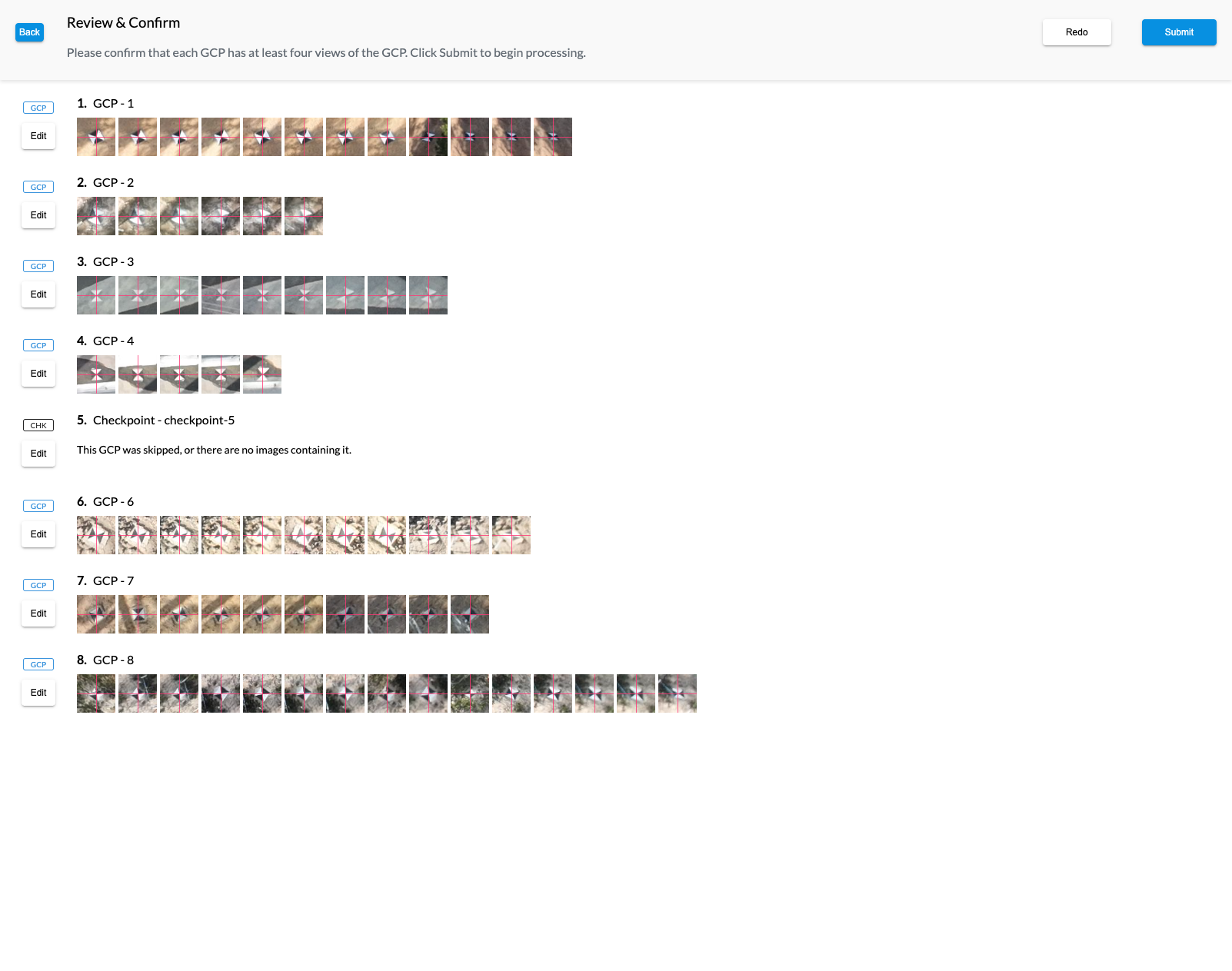Select the last GCP - 4 thumbnail
Viewport: 1232px width, 971px height.
[x=262, y=374]
